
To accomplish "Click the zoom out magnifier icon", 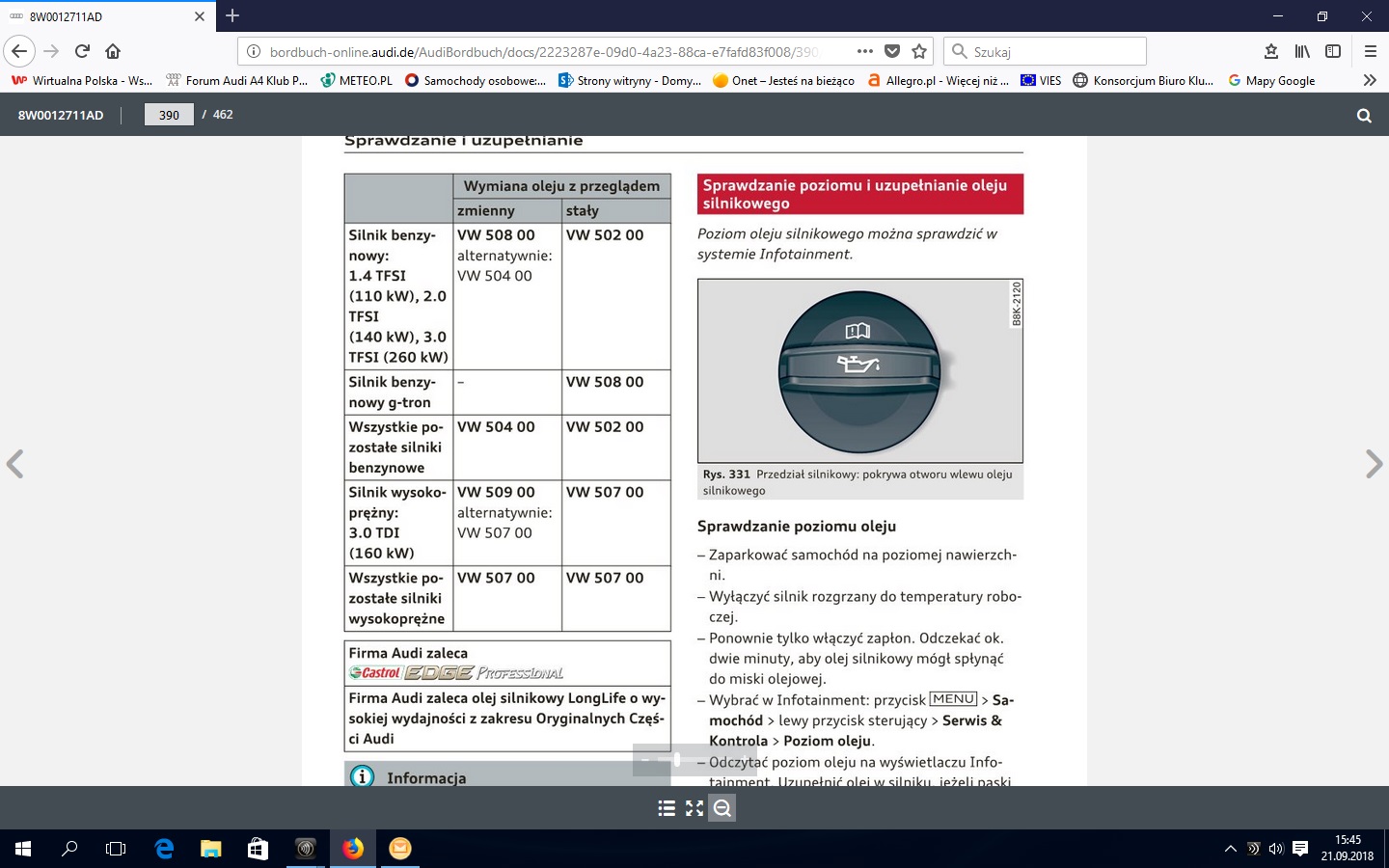I will click(722, 808).
